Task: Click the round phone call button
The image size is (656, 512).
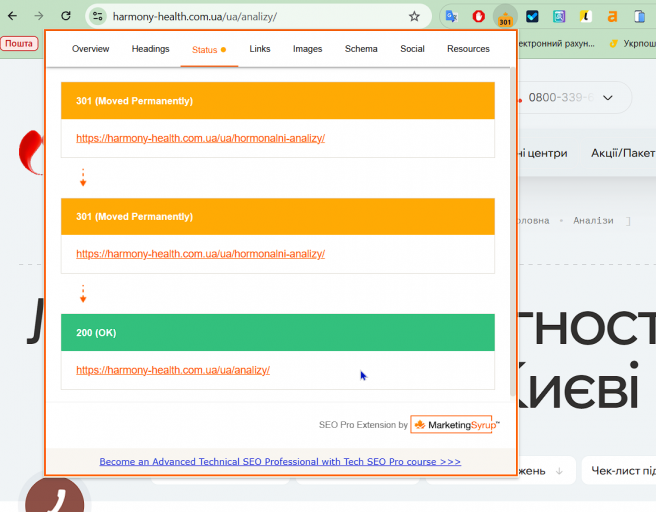Action: click(x=54, y=498)
